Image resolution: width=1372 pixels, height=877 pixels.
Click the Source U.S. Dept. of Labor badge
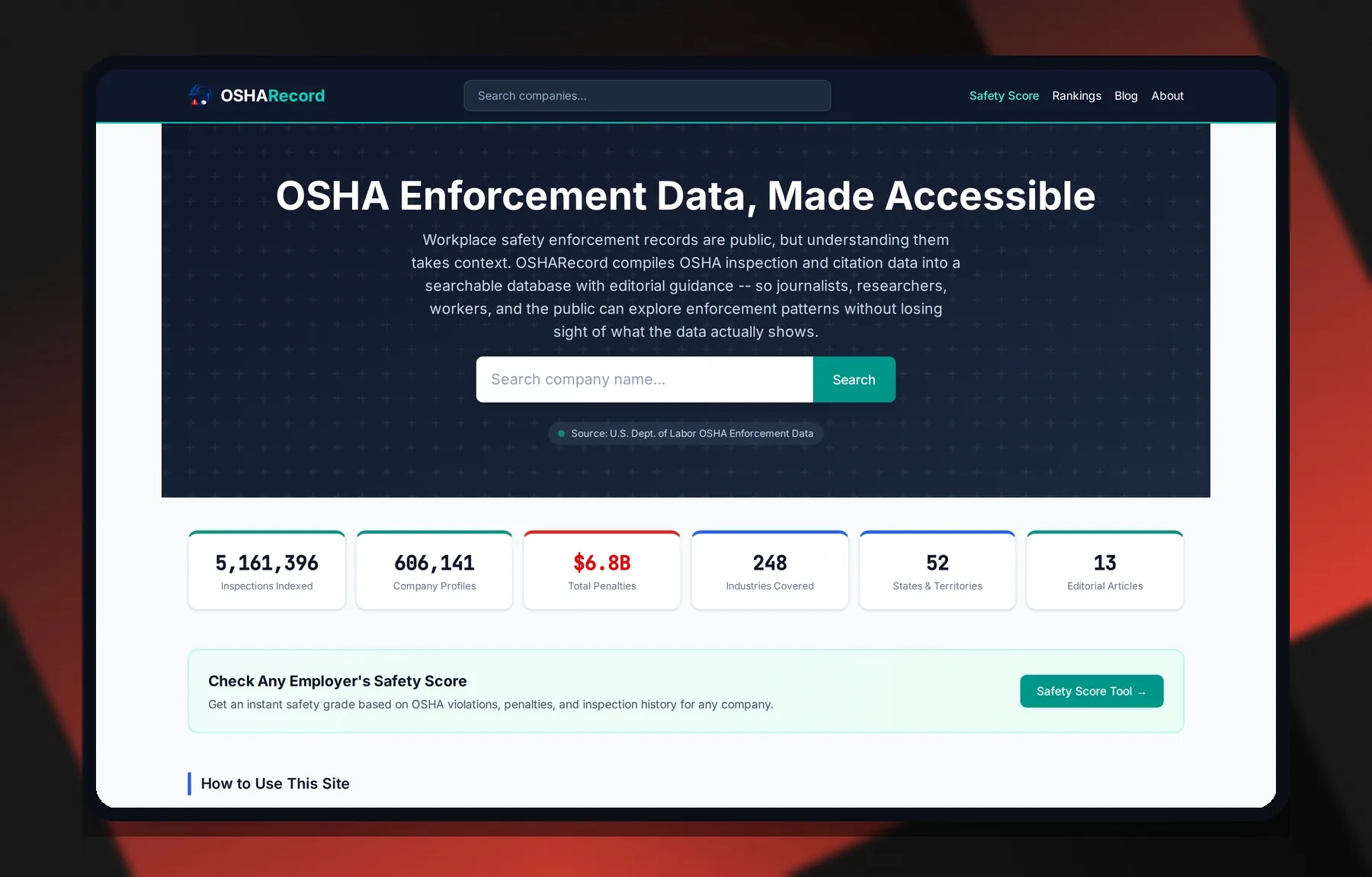coord(685,433)
